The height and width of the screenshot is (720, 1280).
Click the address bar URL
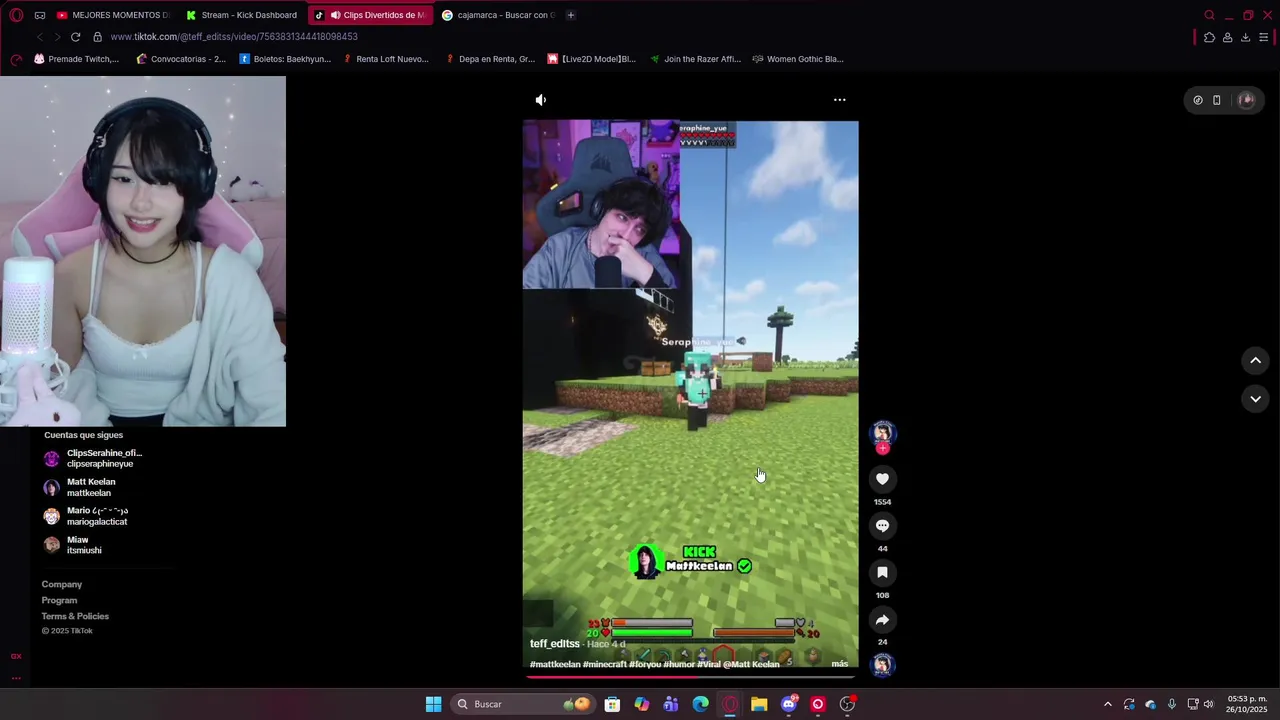point(234,37)
